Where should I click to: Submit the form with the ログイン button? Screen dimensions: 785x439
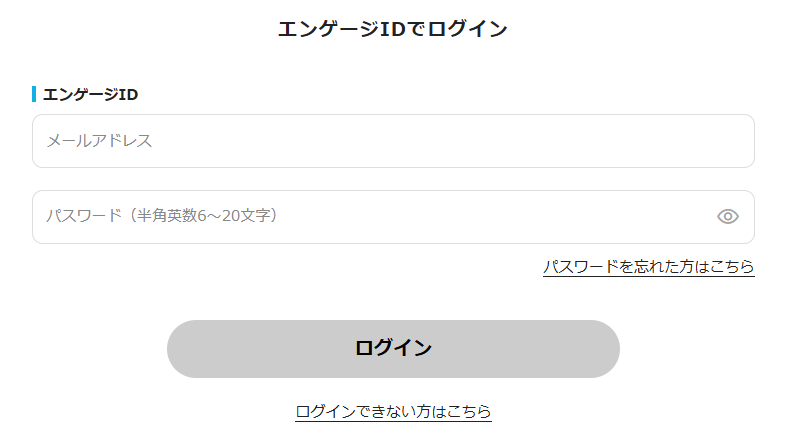pos(393,349)
